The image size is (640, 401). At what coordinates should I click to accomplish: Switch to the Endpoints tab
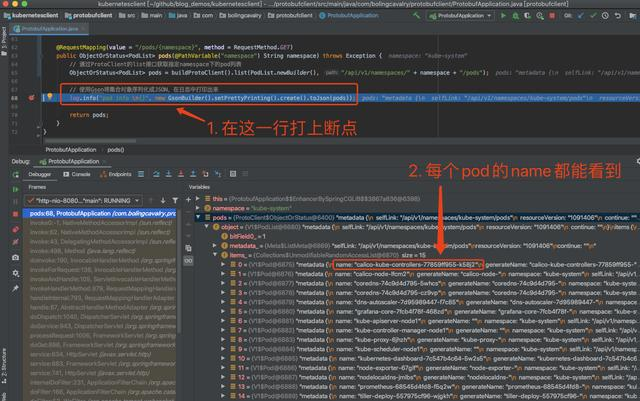pos(116,174)
